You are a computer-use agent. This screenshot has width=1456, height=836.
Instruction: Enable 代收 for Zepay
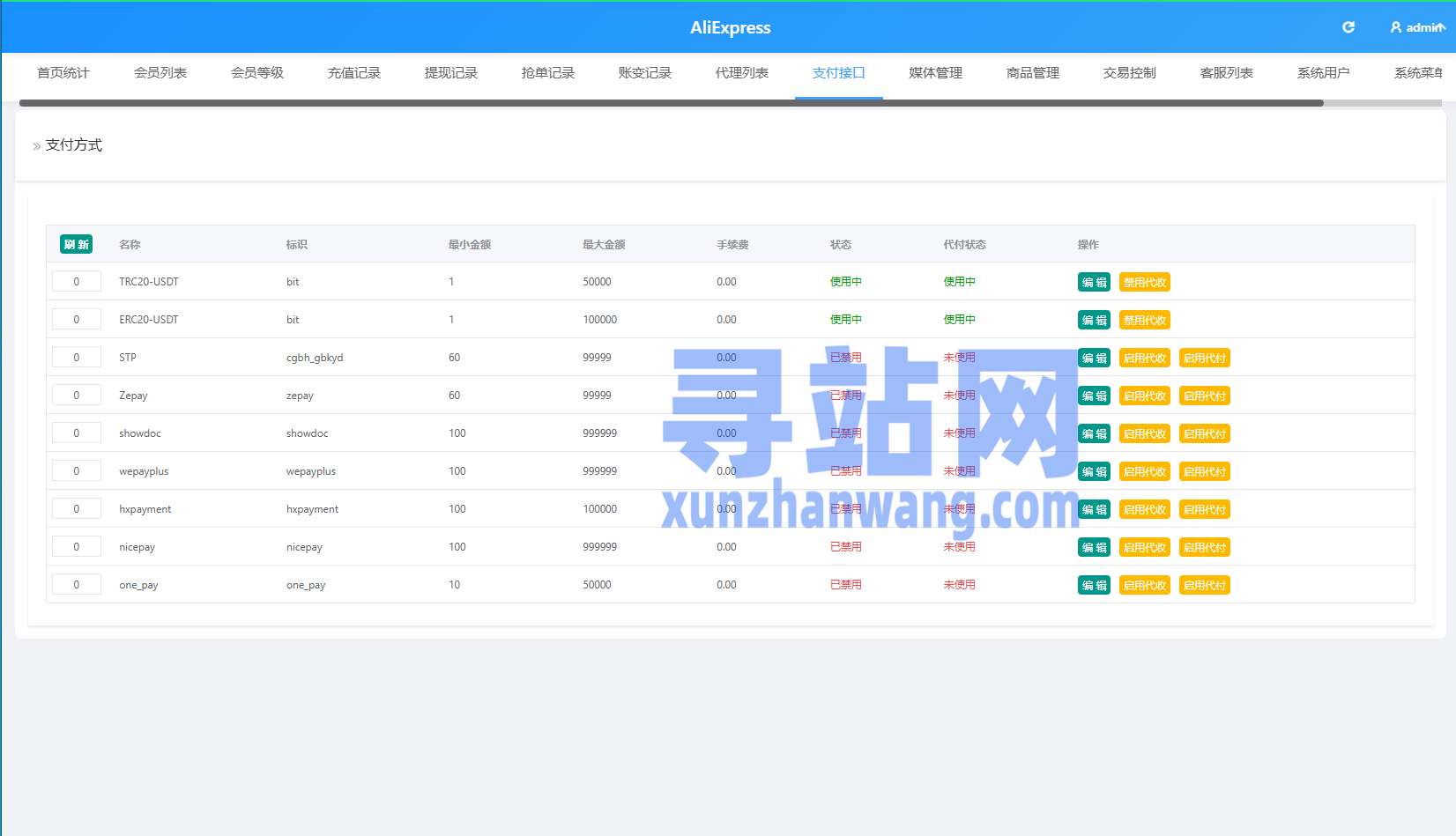tap(1145, 396)
